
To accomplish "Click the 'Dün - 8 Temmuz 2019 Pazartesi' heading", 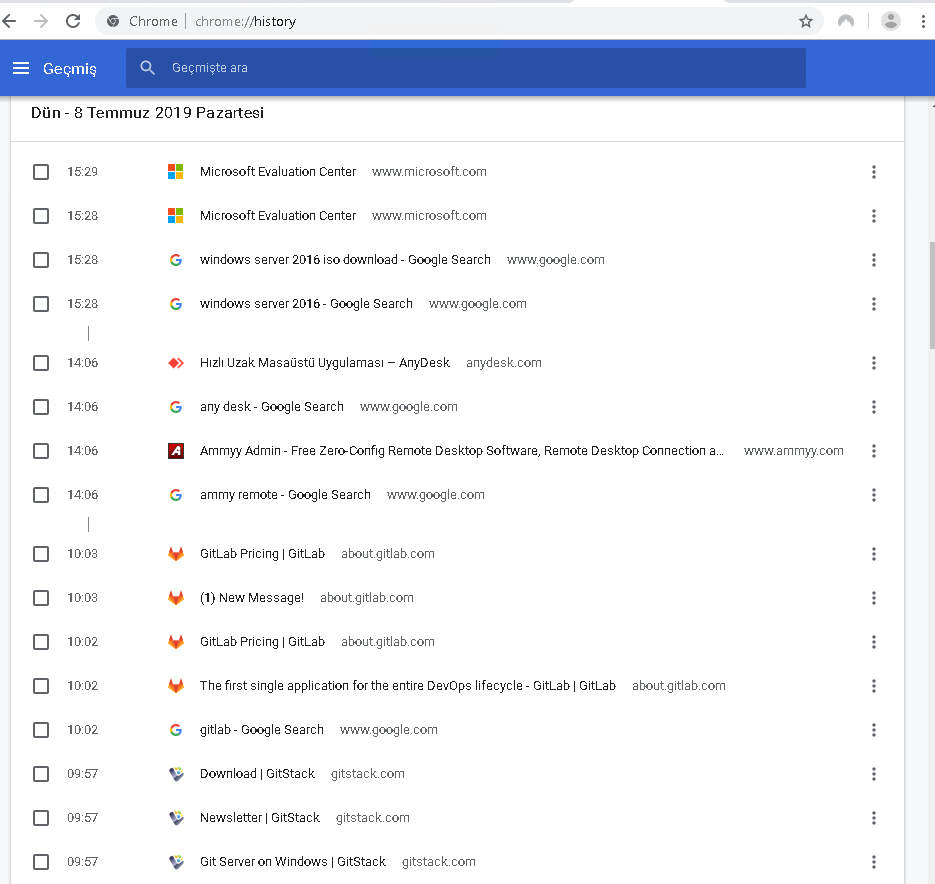I will 147,113.
